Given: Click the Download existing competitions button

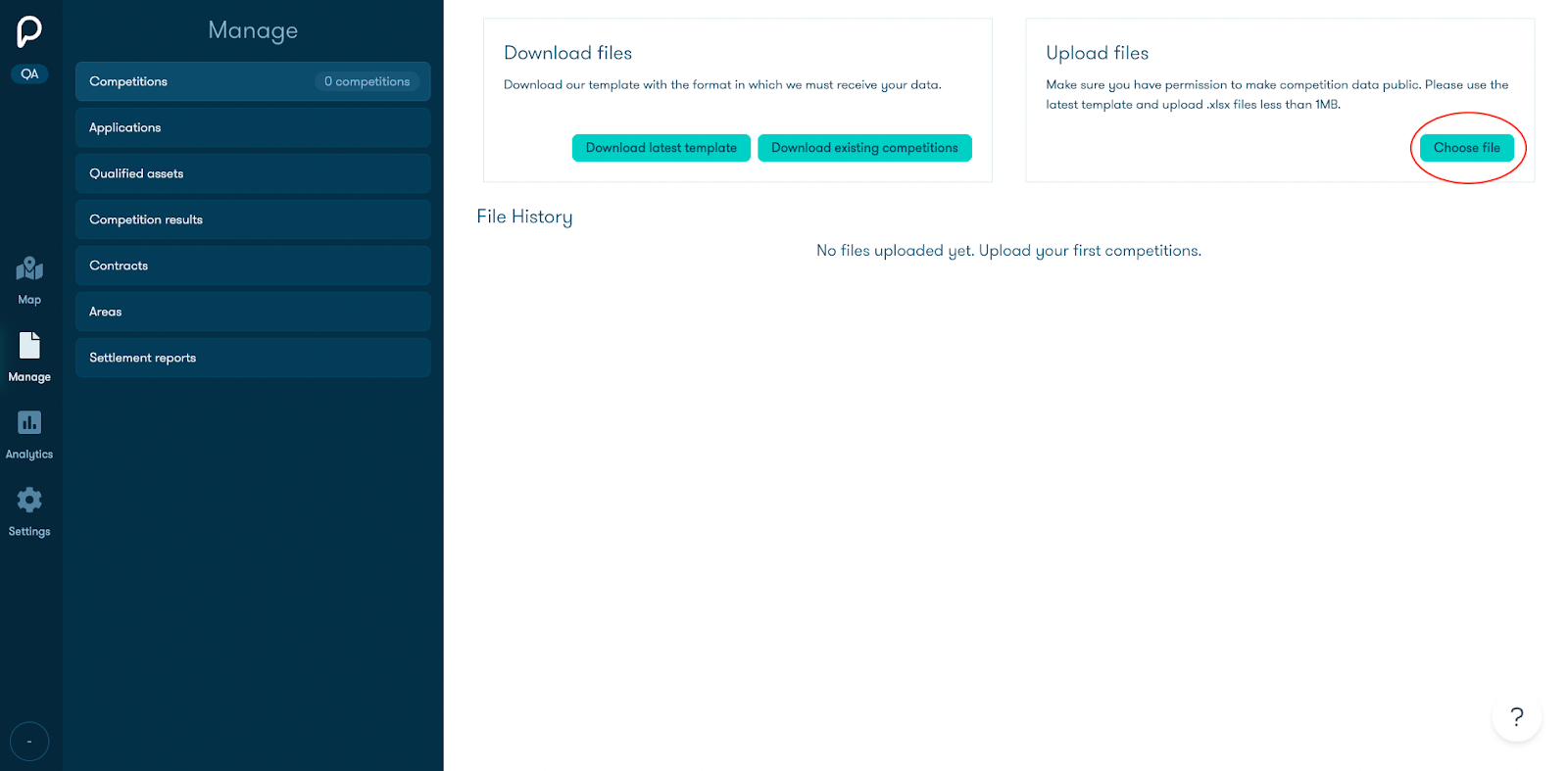Looking at the screenshot, I should [x=864, y=148].
